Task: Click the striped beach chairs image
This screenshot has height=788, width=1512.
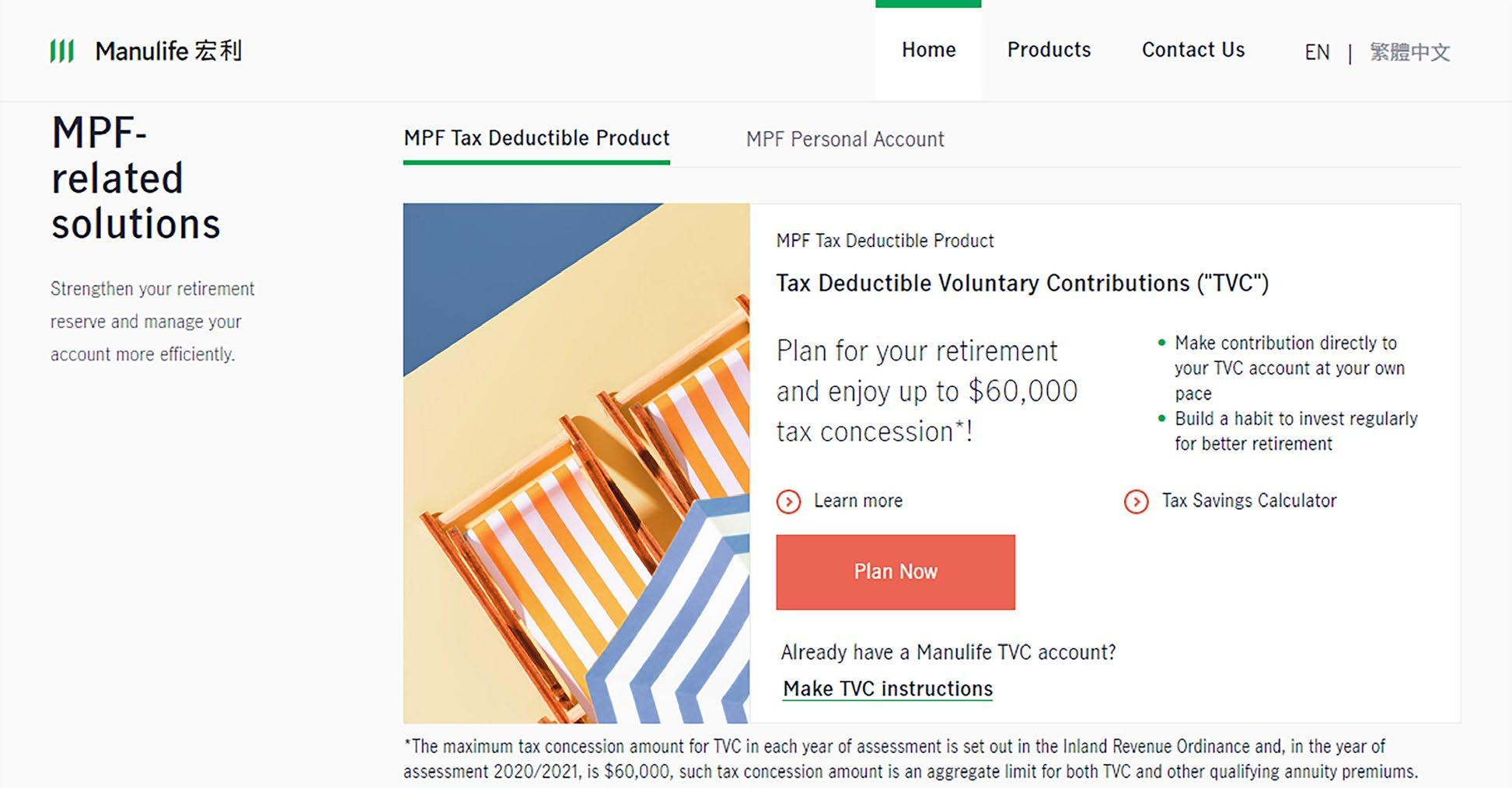Action: pos(576,463)
